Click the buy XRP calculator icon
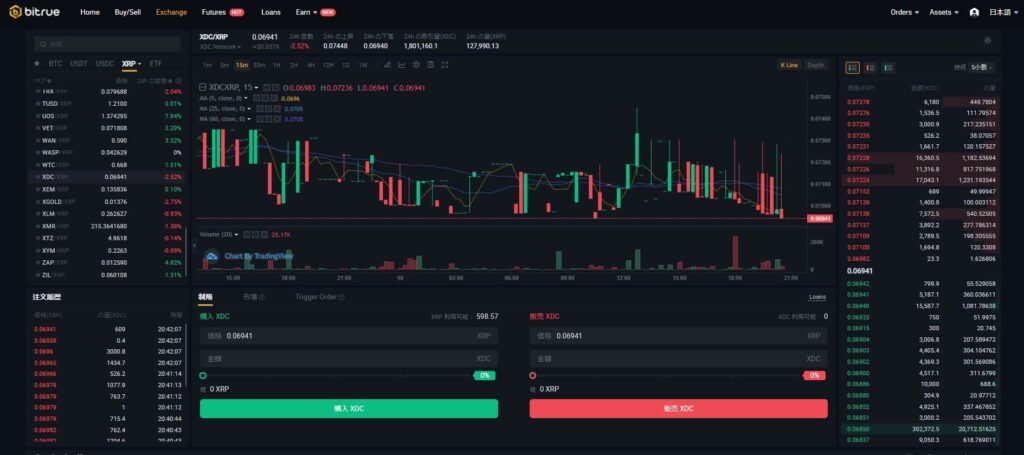1024x455 pixels. tap(203, 389)
